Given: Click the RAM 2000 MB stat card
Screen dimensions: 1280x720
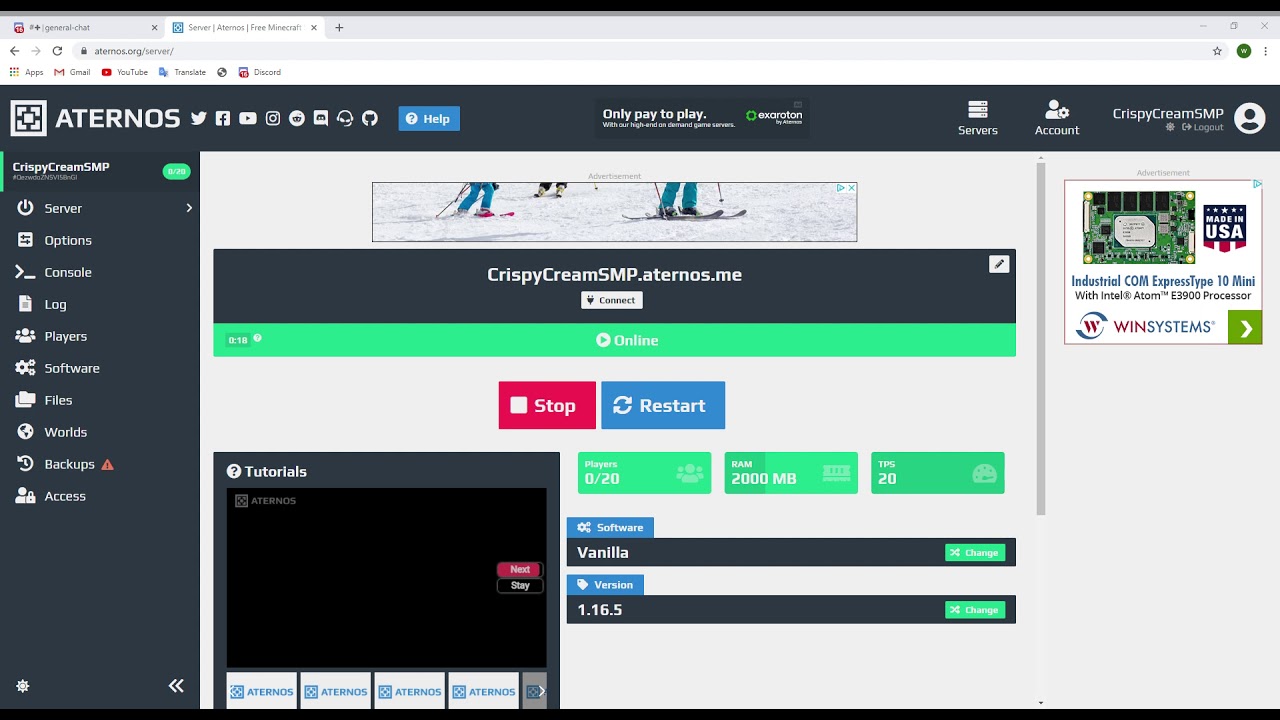Looking at the screenshot, I should (791, 473).
